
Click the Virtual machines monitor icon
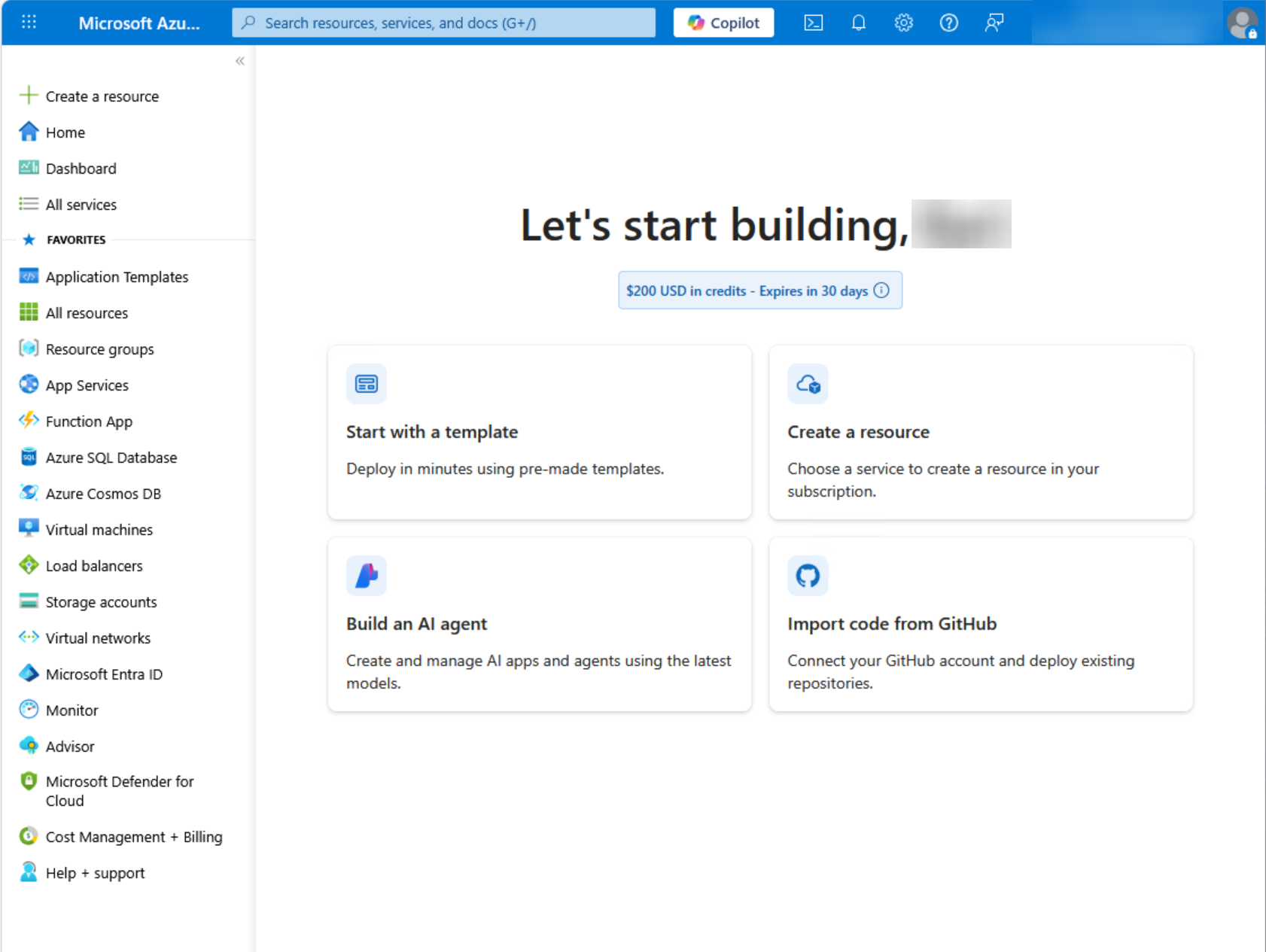29,529
